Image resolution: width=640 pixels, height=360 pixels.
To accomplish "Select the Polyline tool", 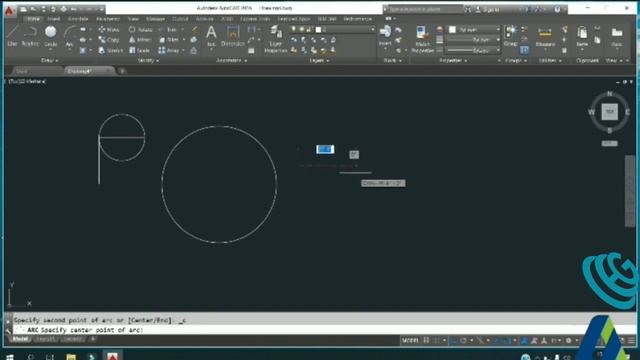I will pos(29,36).
